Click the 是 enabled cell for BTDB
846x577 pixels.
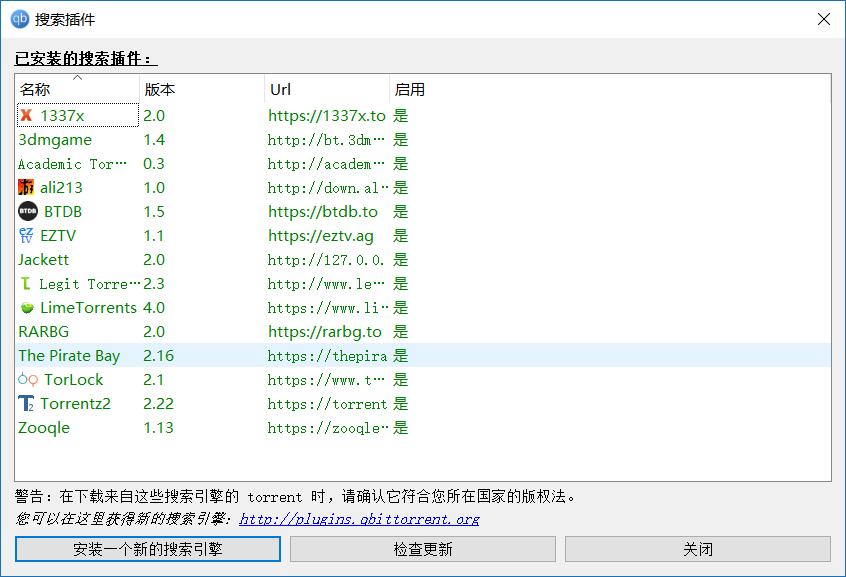coord(400,212)
